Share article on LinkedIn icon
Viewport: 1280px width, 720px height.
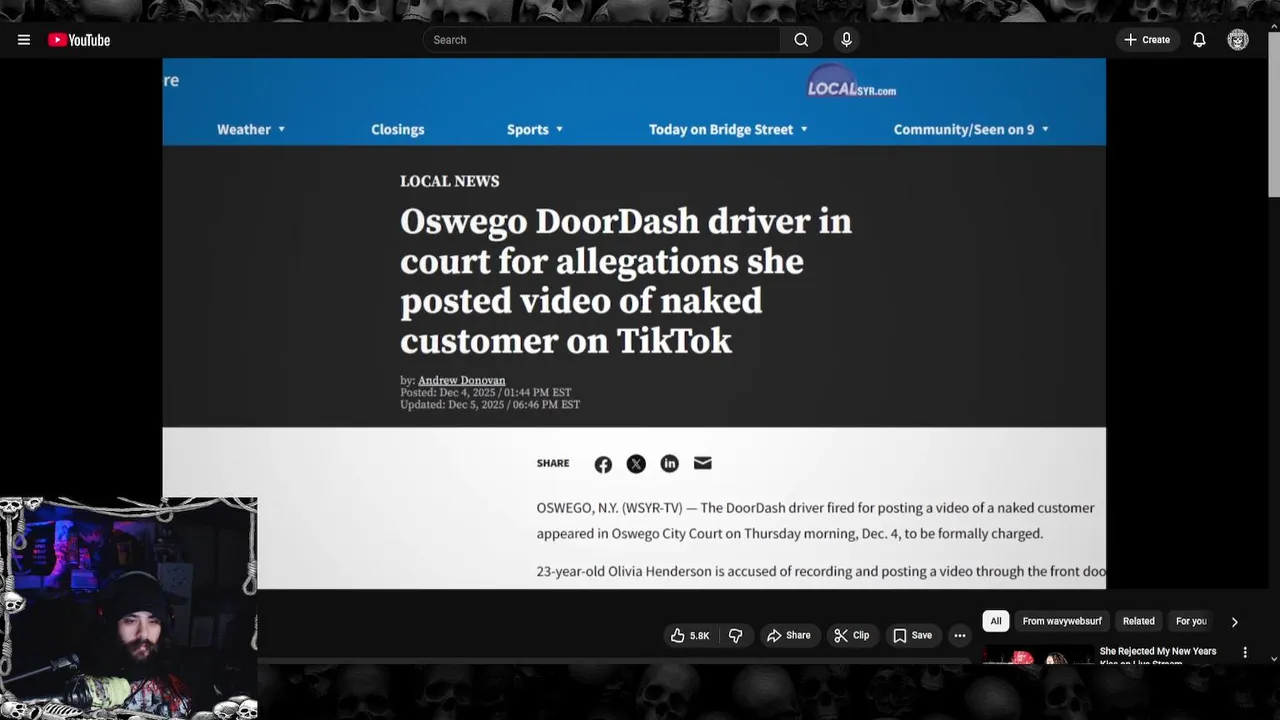coord(669,464)
